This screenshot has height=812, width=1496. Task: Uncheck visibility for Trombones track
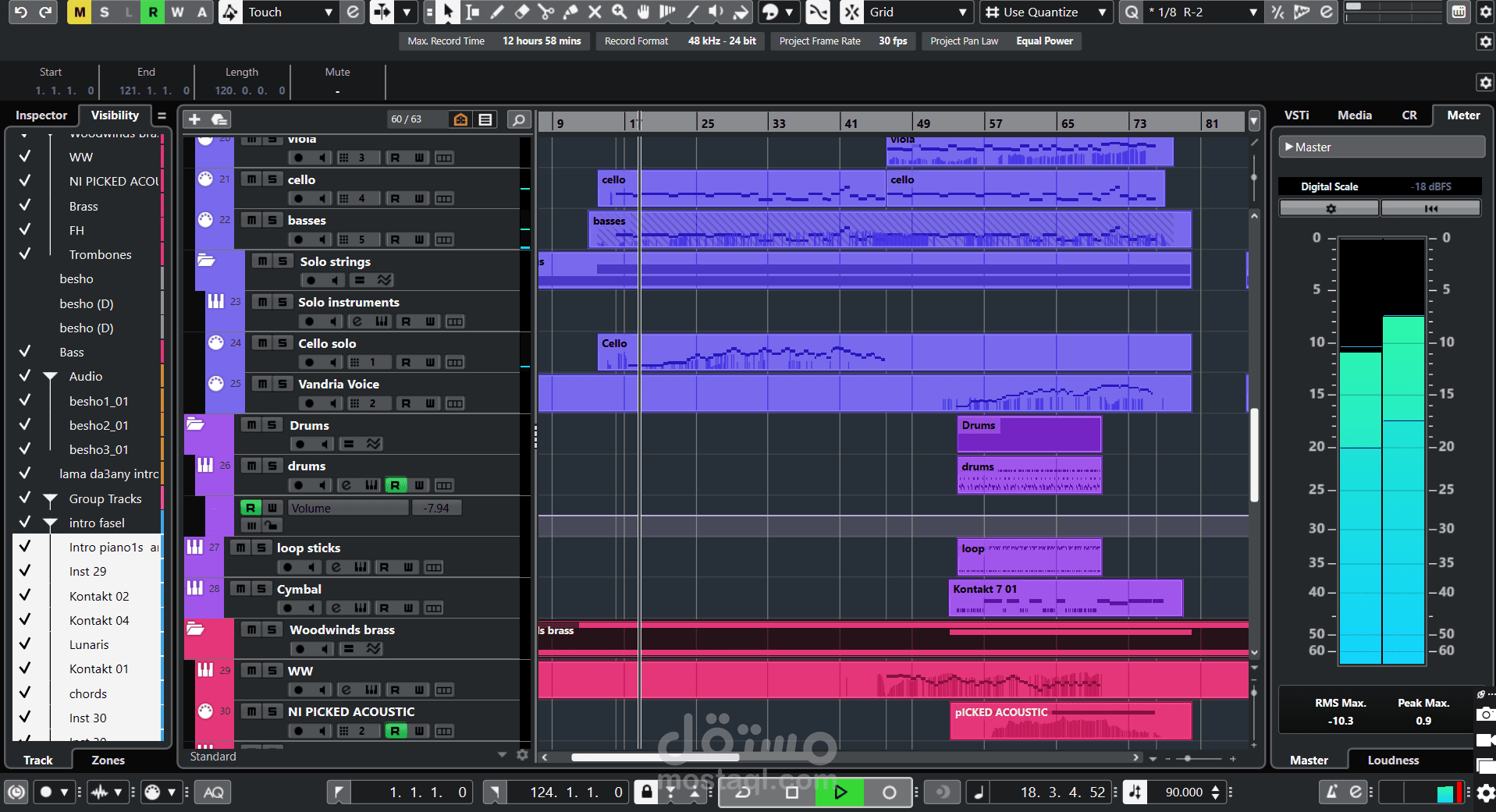click(25, 254)
